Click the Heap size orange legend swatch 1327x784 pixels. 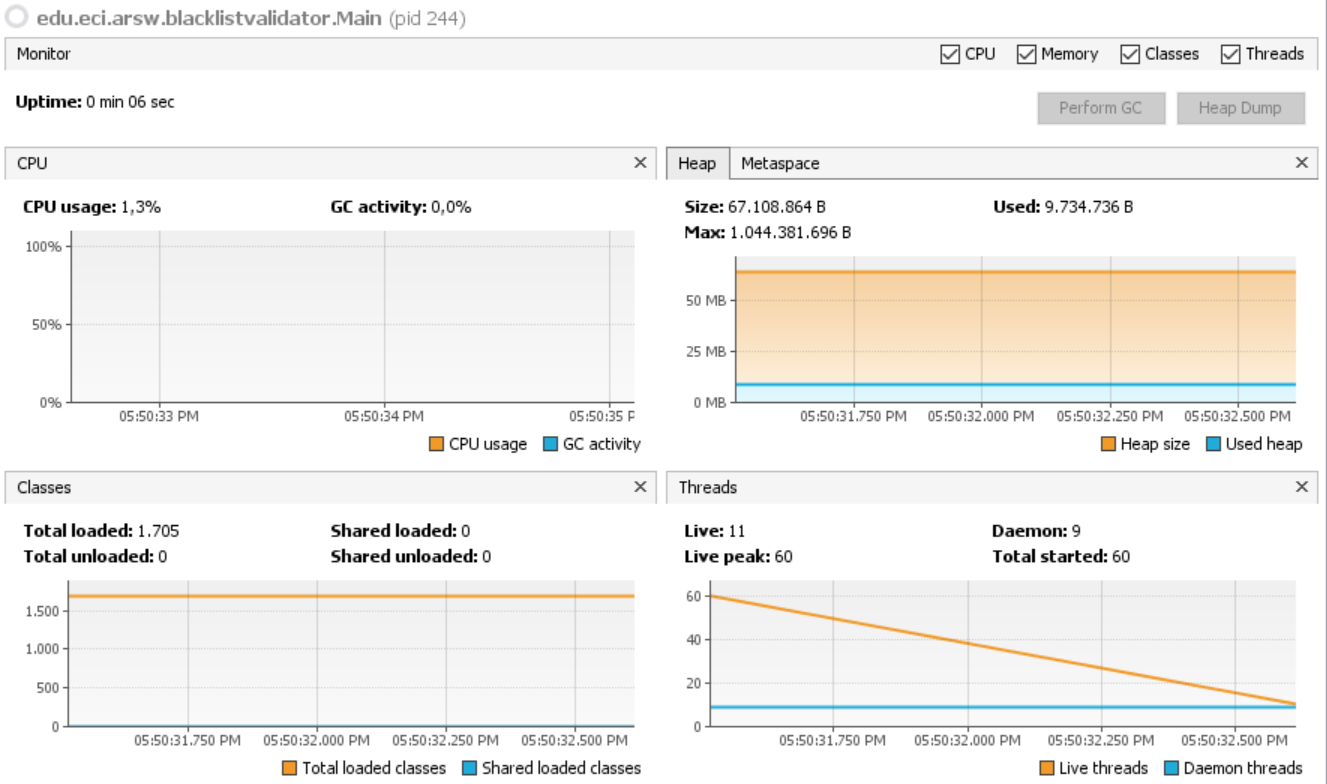[1108, 444]
